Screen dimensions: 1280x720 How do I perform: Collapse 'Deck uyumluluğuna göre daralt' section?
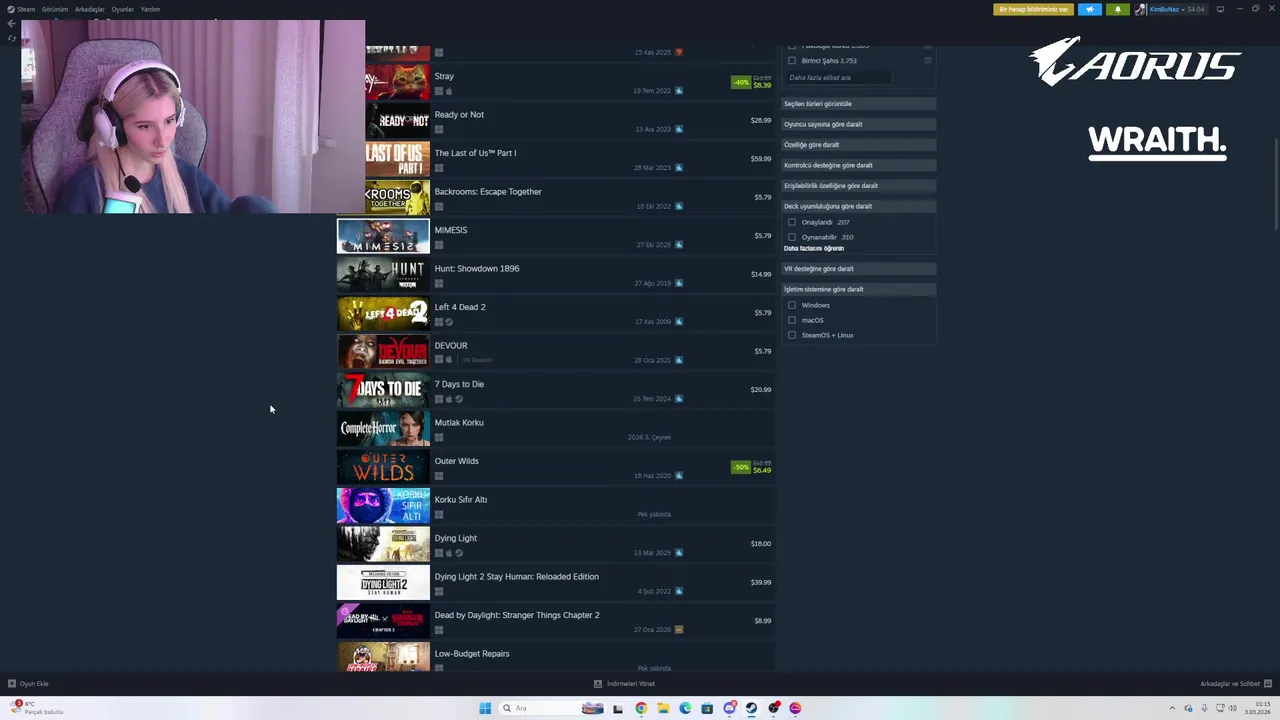click(x=858, y=206)
